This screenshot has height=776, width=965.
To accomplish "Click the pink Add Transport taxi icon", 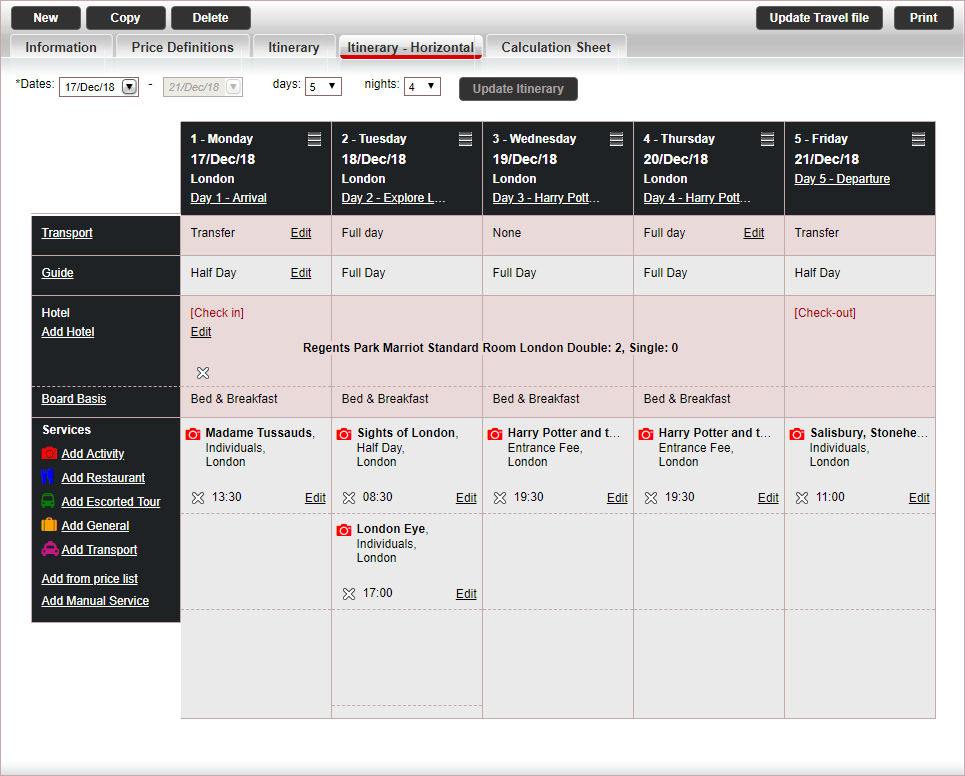I will click(x=50, y=548).
